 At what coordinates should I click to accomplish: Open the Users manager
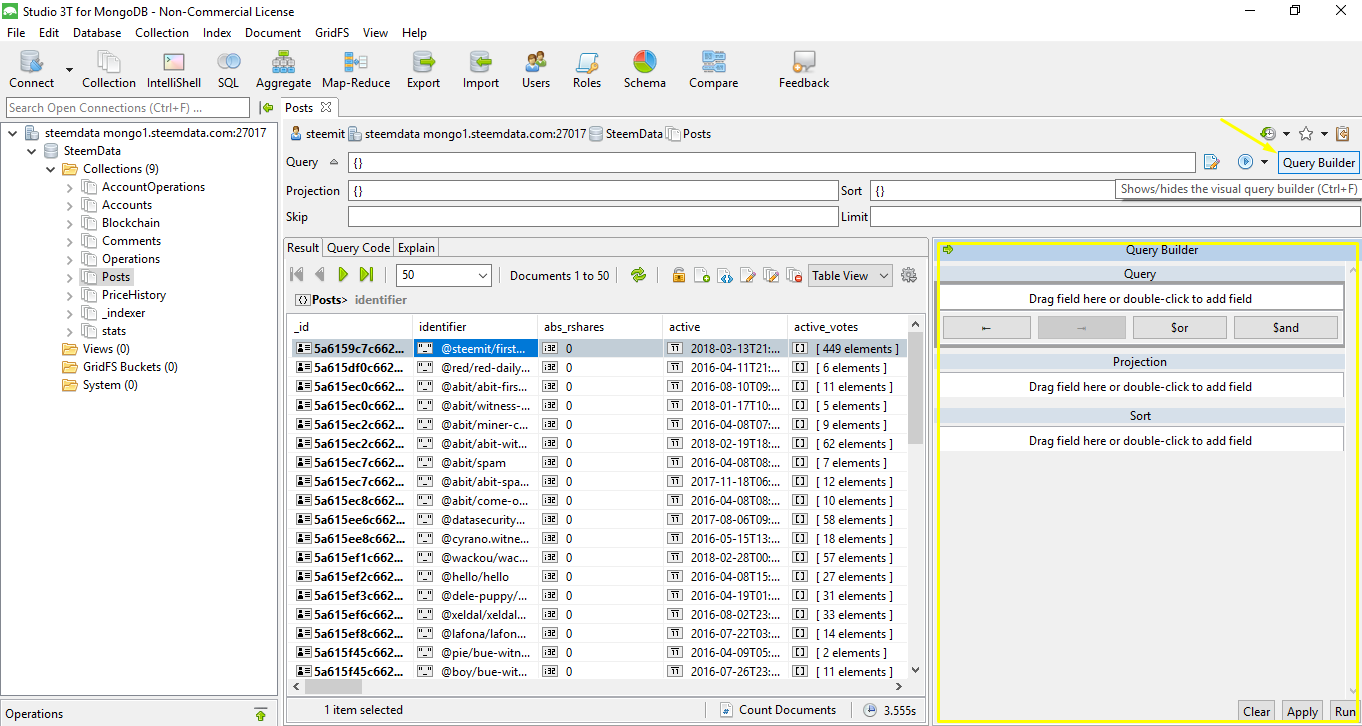(x=536, y=69)
